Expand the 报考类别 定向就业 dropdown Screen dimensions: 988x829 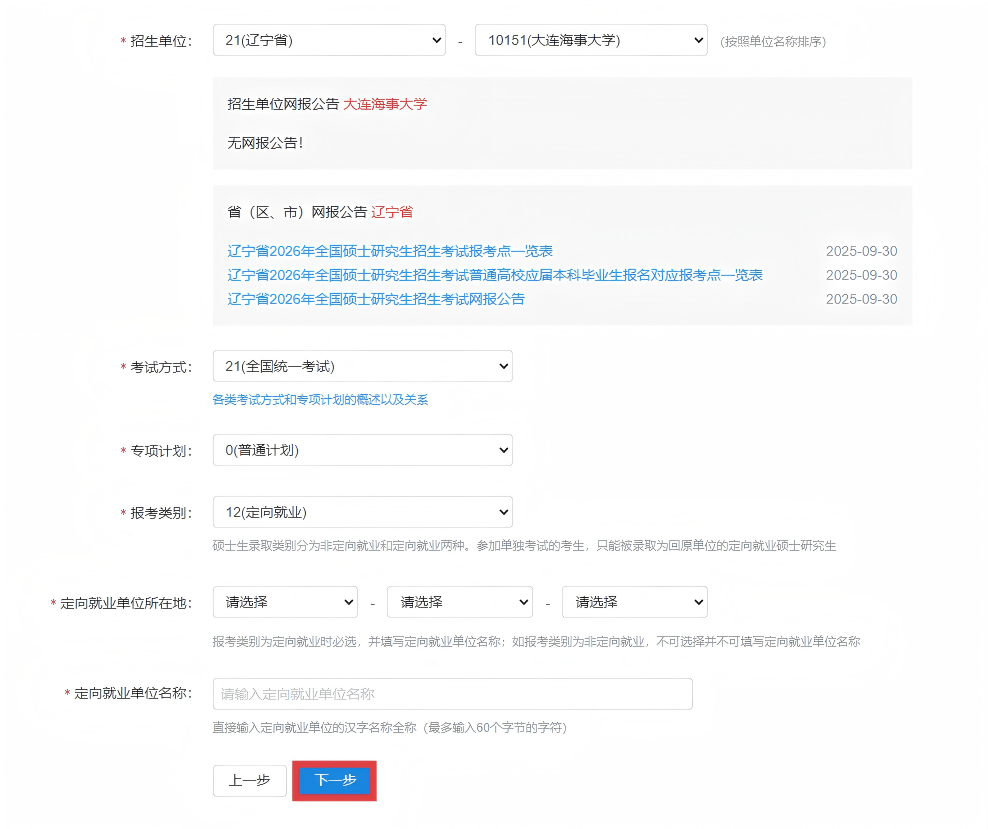click(x=362, y=512)
